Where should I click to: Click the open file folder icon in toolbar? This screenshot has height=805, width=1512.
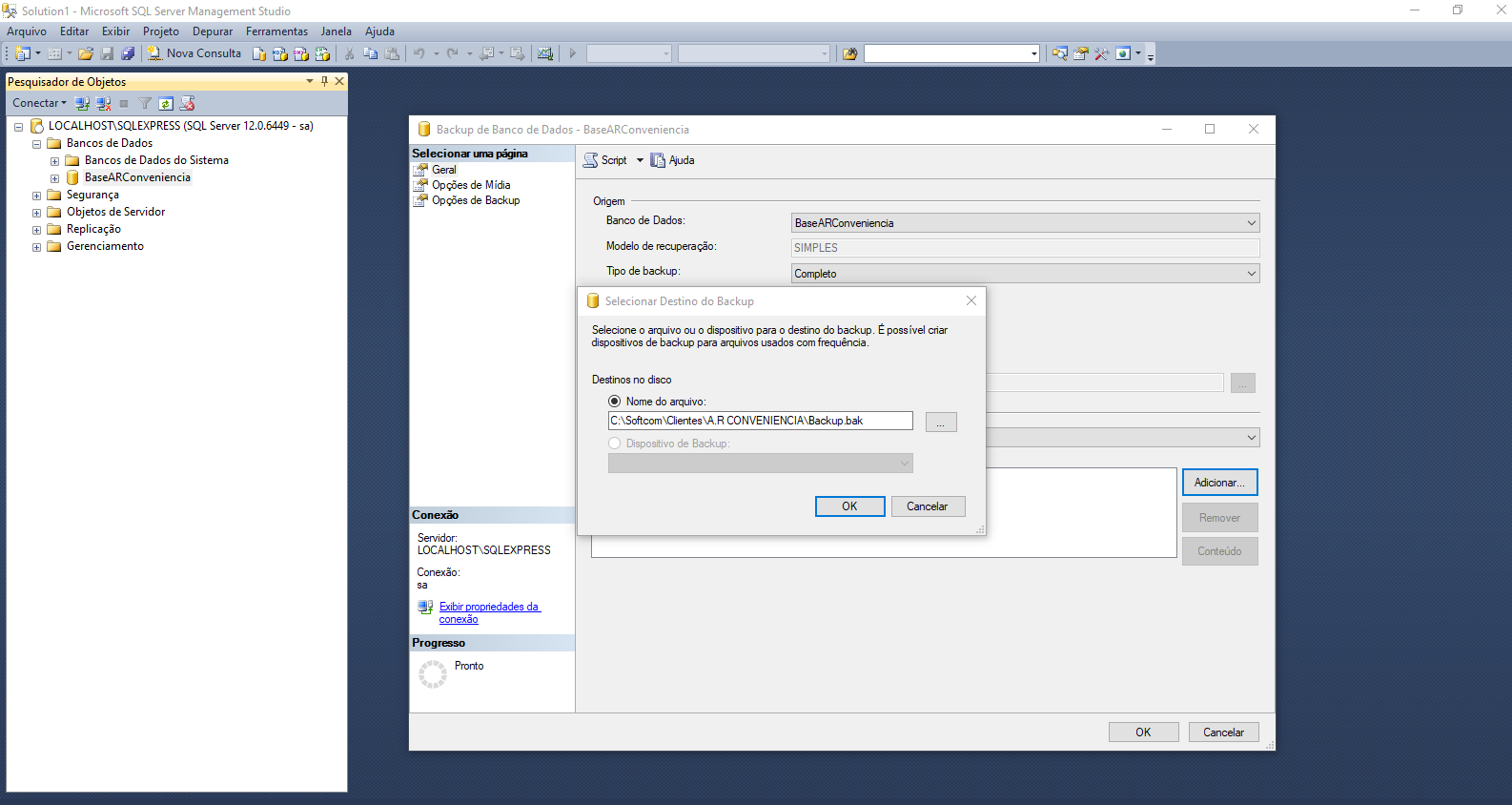click(x=86, y=53)
